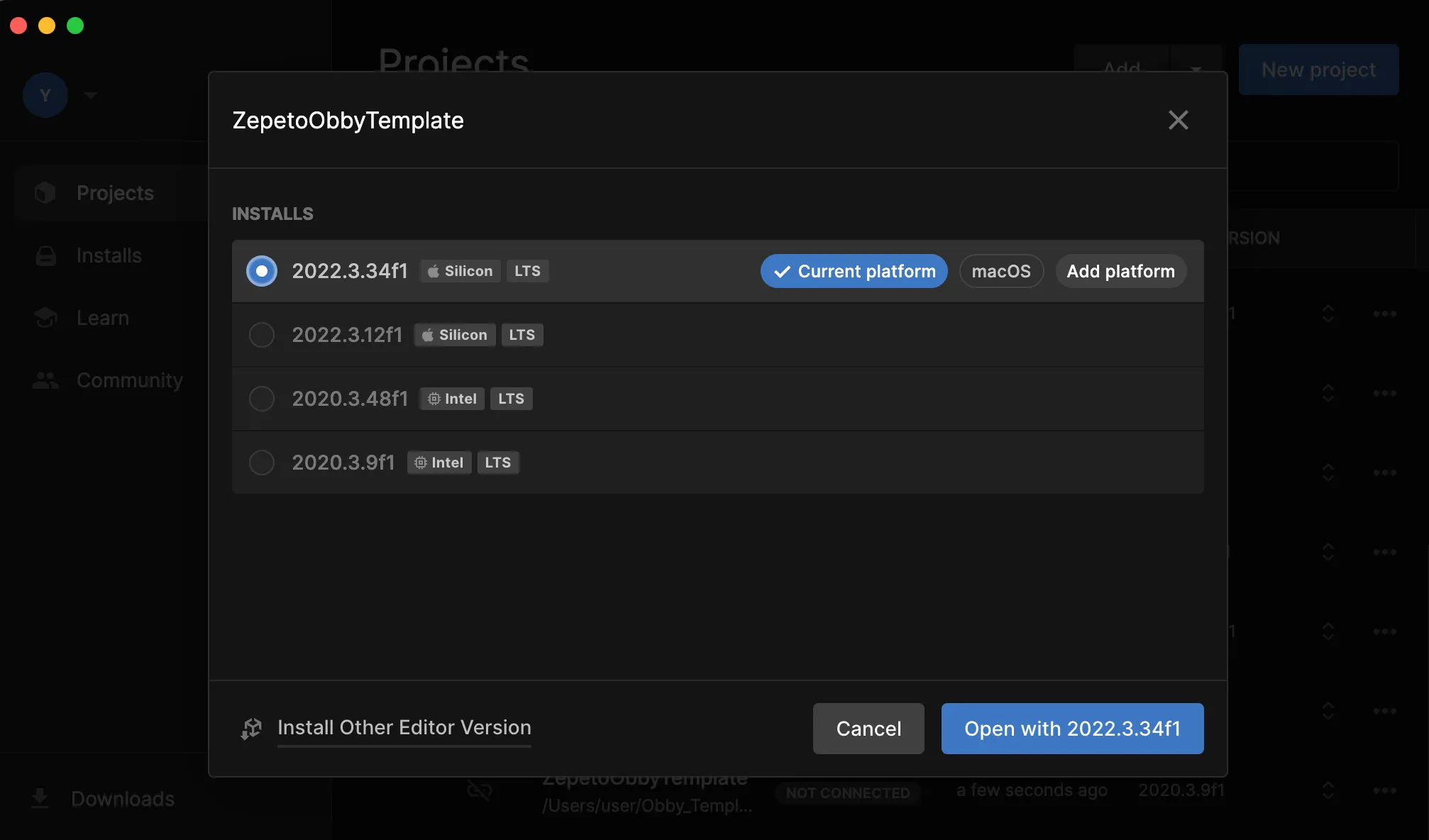Screen dimensions: 1429x840
Task: Open the editor version selector for the 2020.3.9f1 project
Action: [x=1328, y=790]
